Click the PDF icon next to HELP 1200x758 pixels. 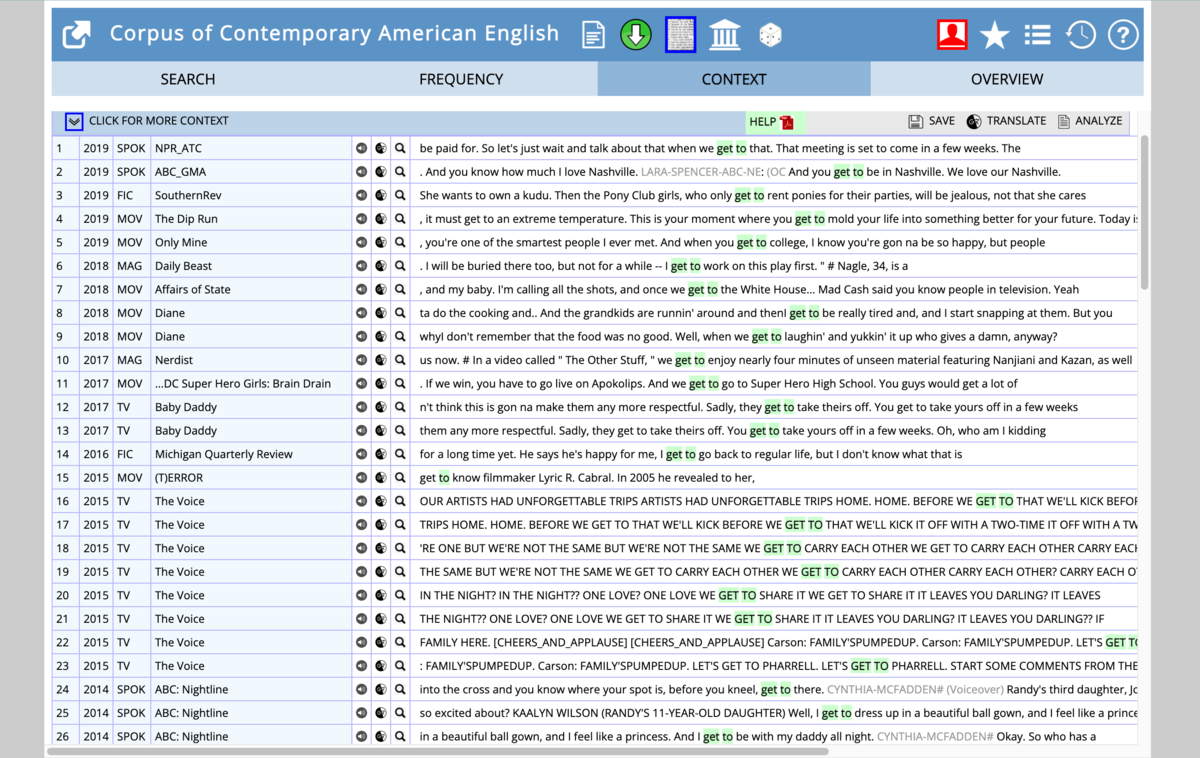point(787,122)
